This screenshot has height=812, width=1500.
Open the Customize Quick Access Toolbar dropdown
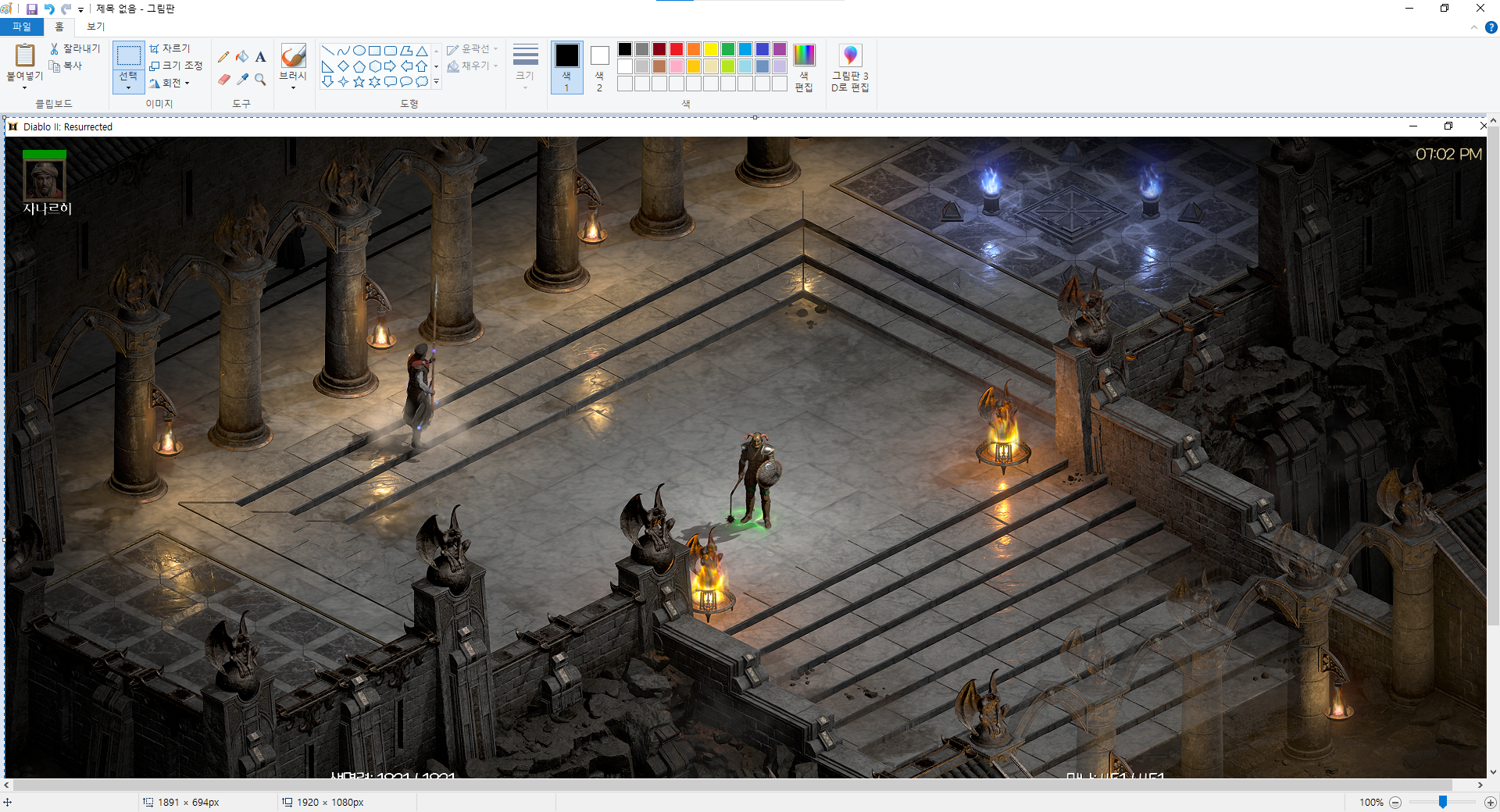click(80, 9)
